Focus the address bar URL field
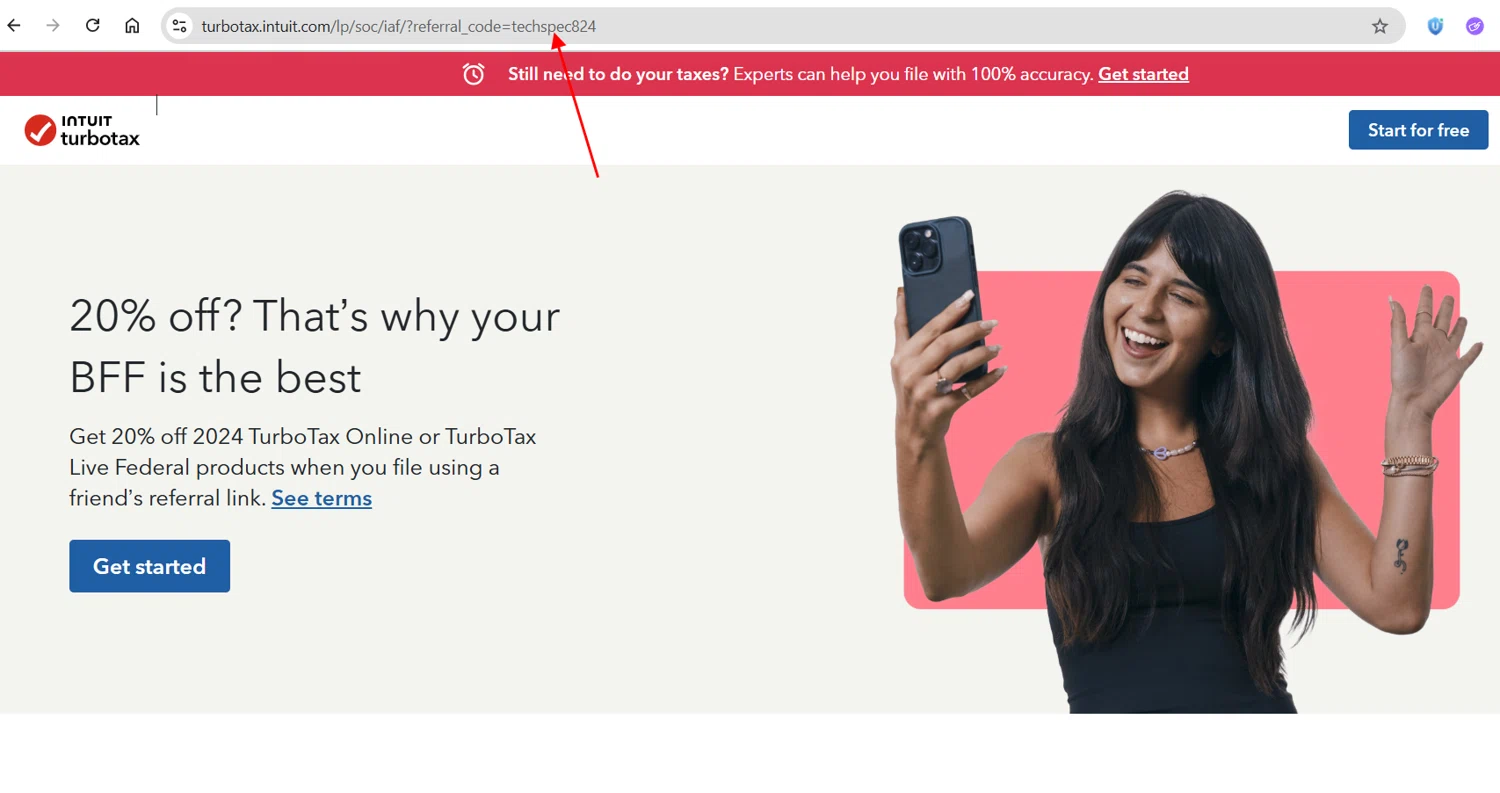Image resolution: width=1500 pixels, height=793 pixels. point(782,26)
